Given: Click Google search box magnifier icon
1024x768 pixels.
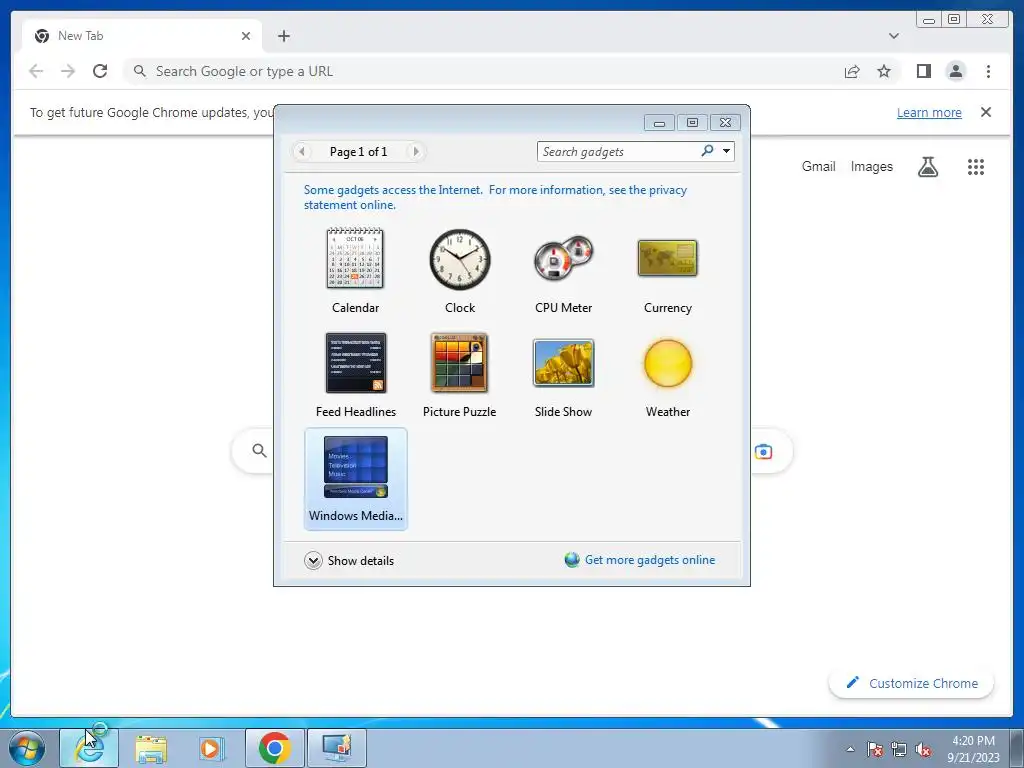Looking at the screenshot, I should [x=259, y=450].
